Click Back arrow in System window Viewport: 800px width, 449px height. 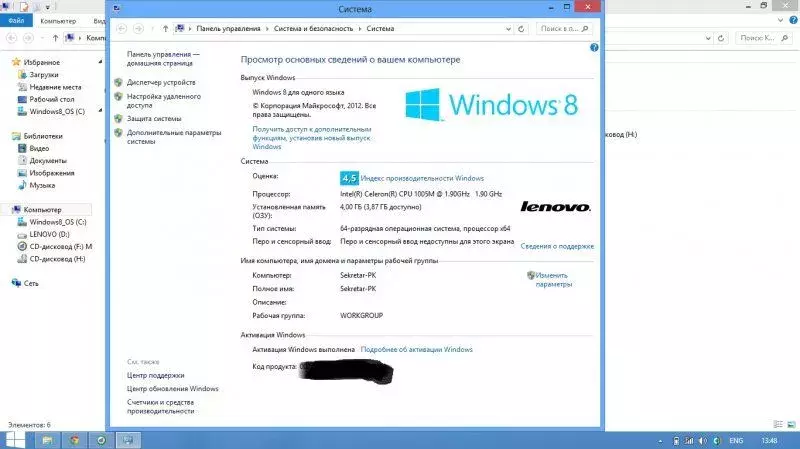tap(121, 29)
